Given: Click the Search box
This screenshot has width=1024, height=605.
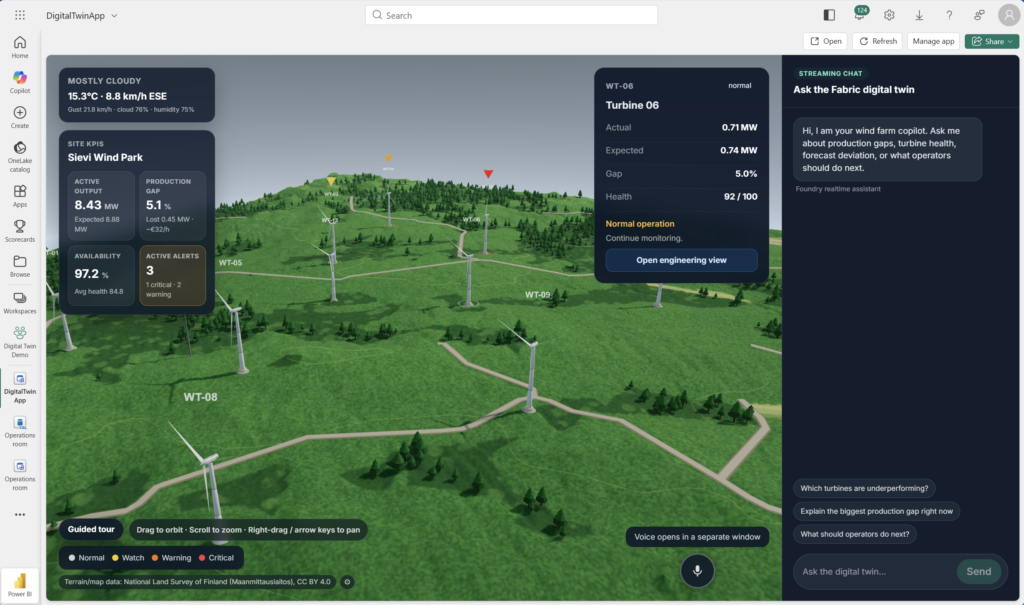Looking at the screenshot, I should [511, 15].
